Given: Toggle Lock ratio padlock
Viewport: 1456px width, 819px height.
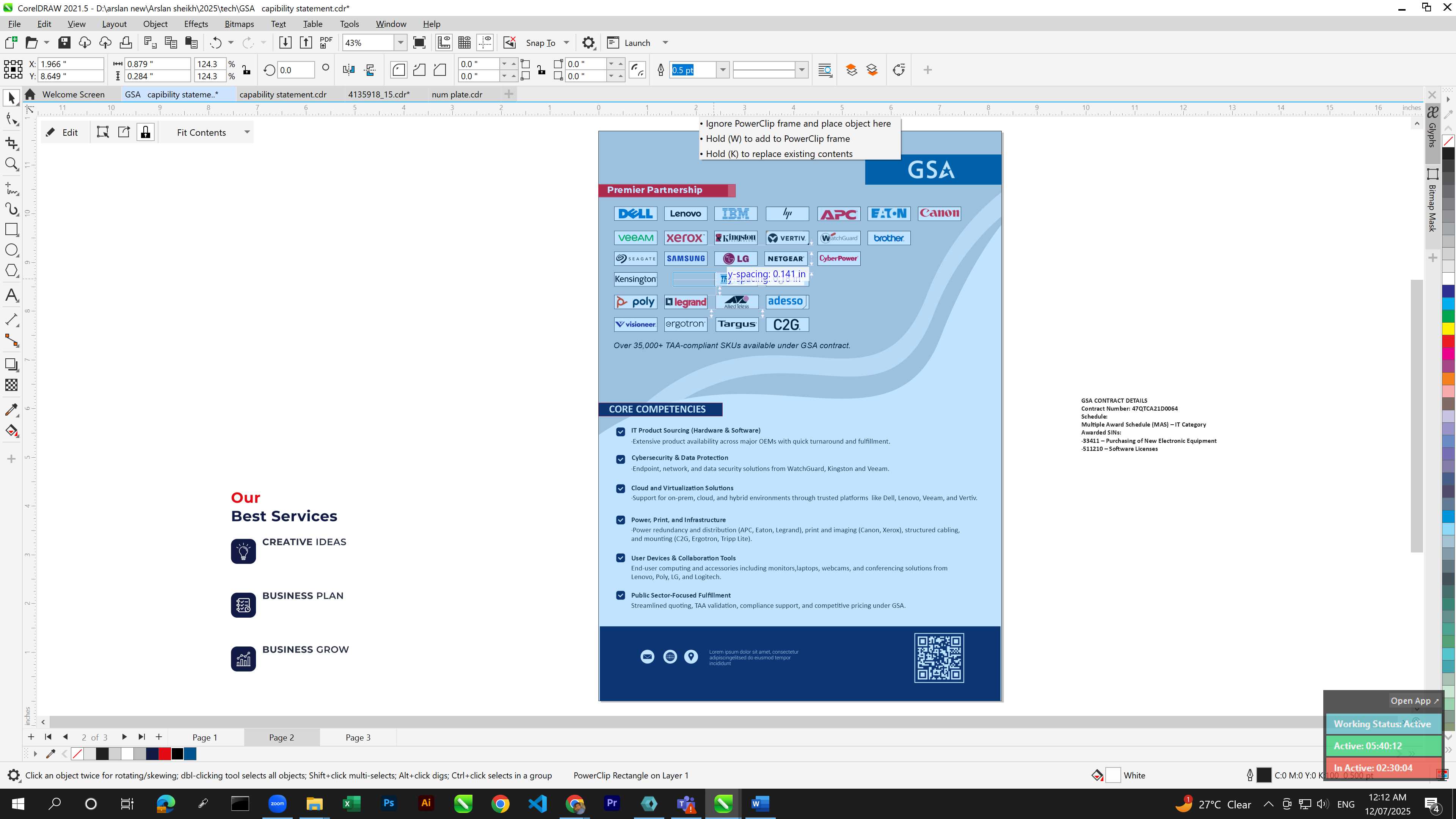Looking at the screenshot, I should pyautogui.click(x=246, y=70).
